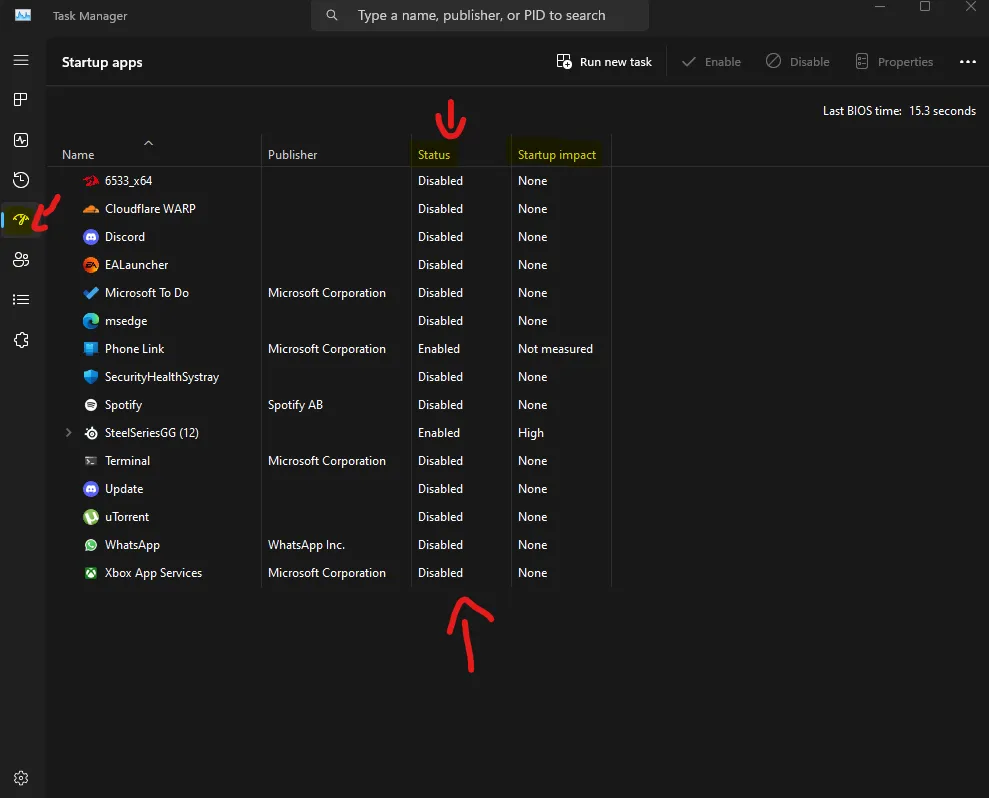Click 'Enabled' status of SteelSeriesGG

click(x=438, y=433)
